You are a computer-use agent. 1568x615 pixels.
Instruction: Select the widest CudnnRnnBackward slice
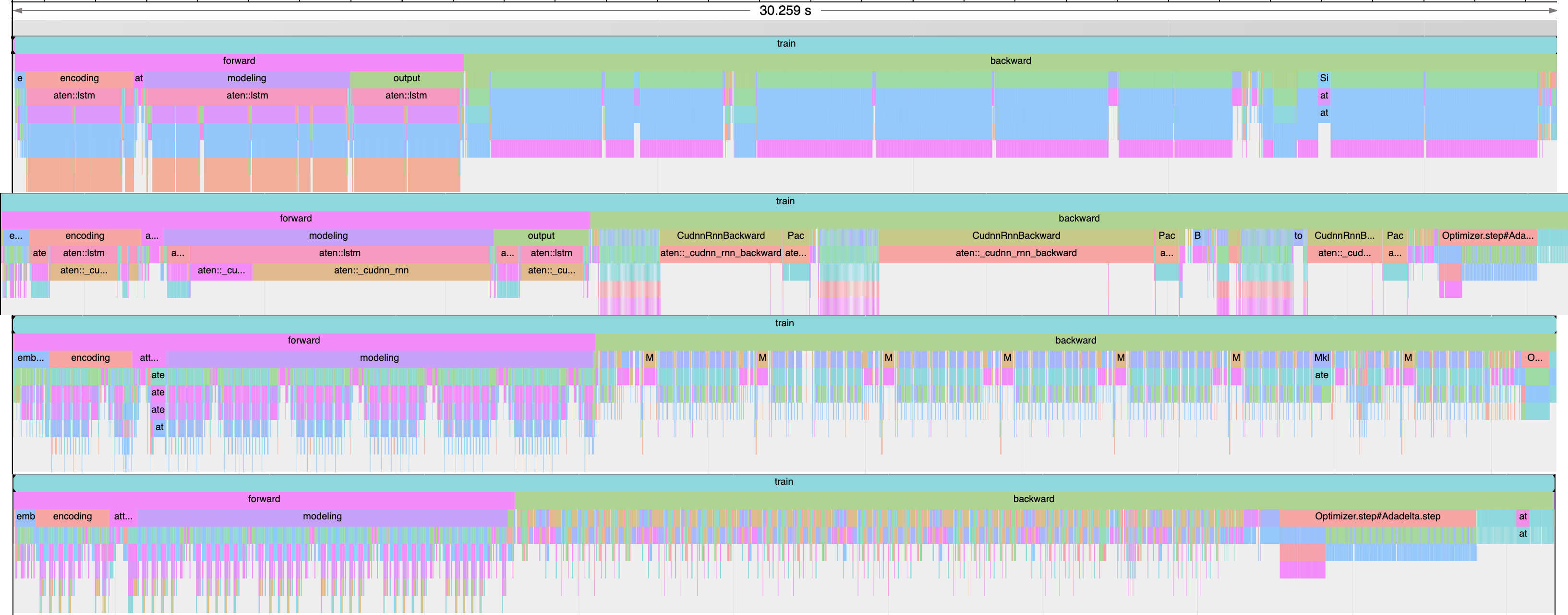pyautogui.click(x=1015, y=235)
